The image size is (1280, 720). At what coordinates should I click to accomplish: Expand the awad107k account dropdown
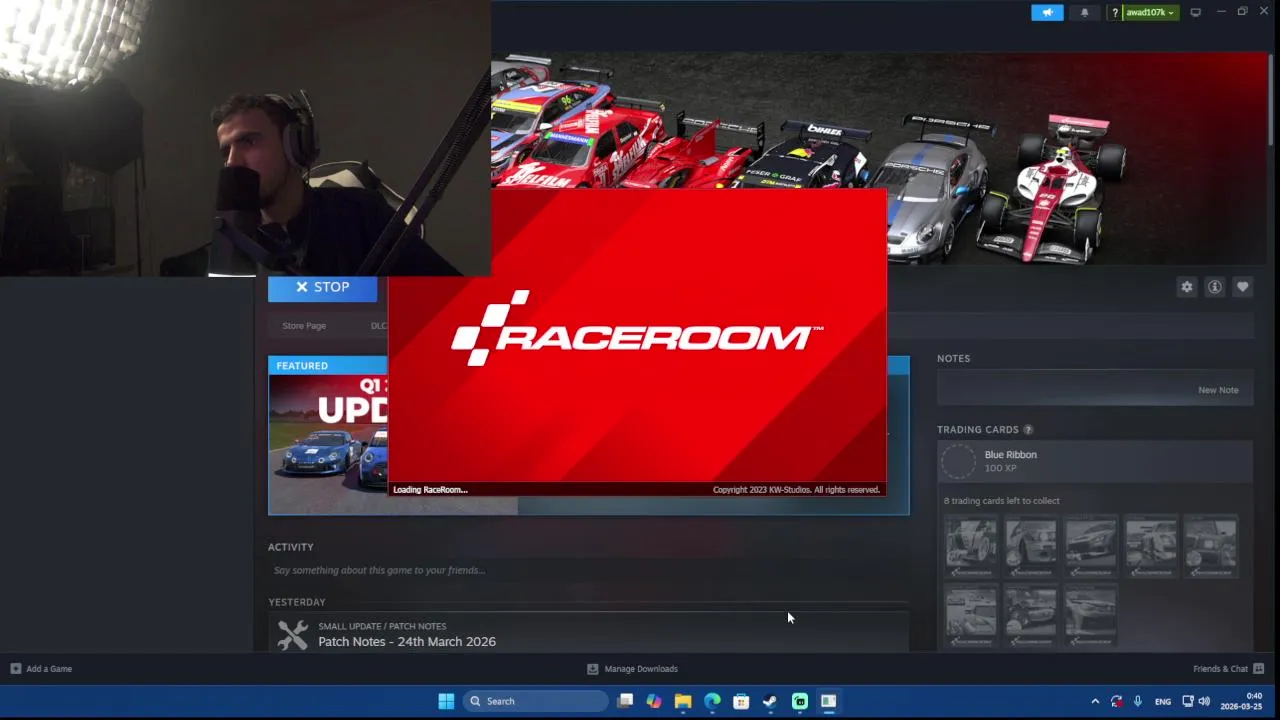pos(1150,12)
